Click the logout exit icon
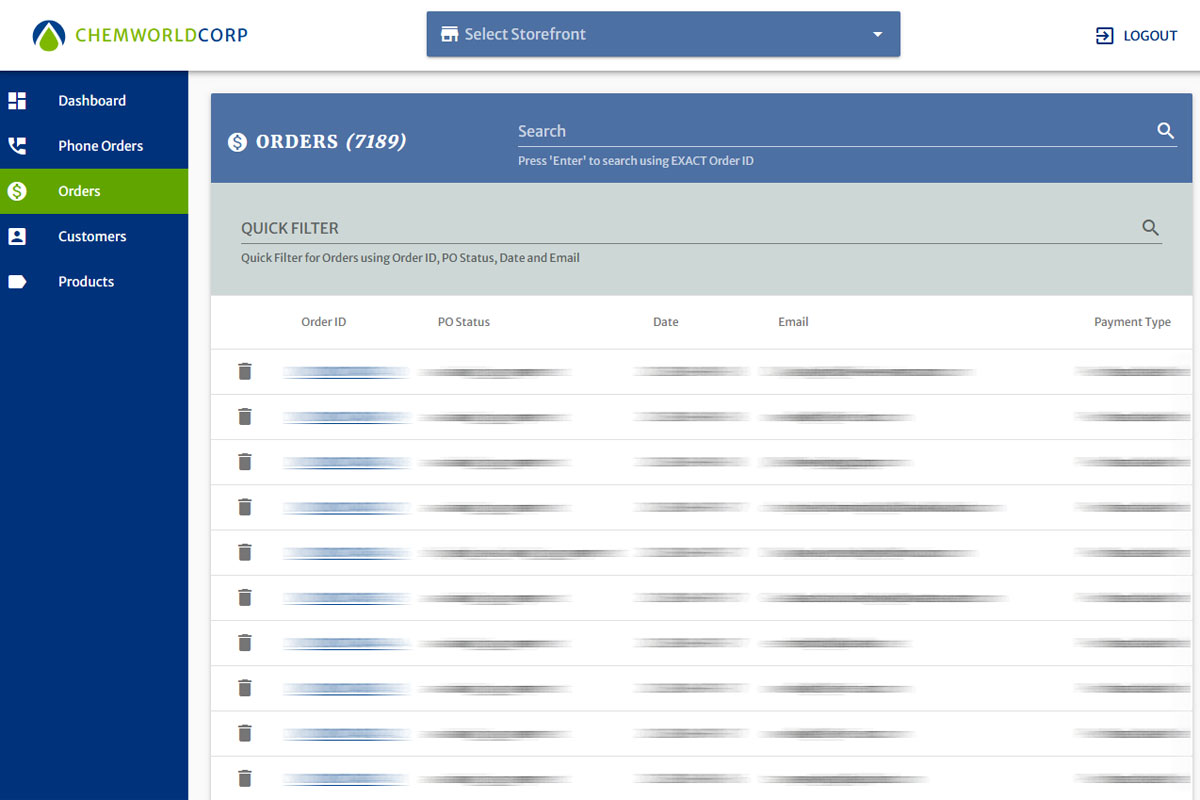Image resolution: width=1200 pixels, height=800 pixels. (1105, 36)
